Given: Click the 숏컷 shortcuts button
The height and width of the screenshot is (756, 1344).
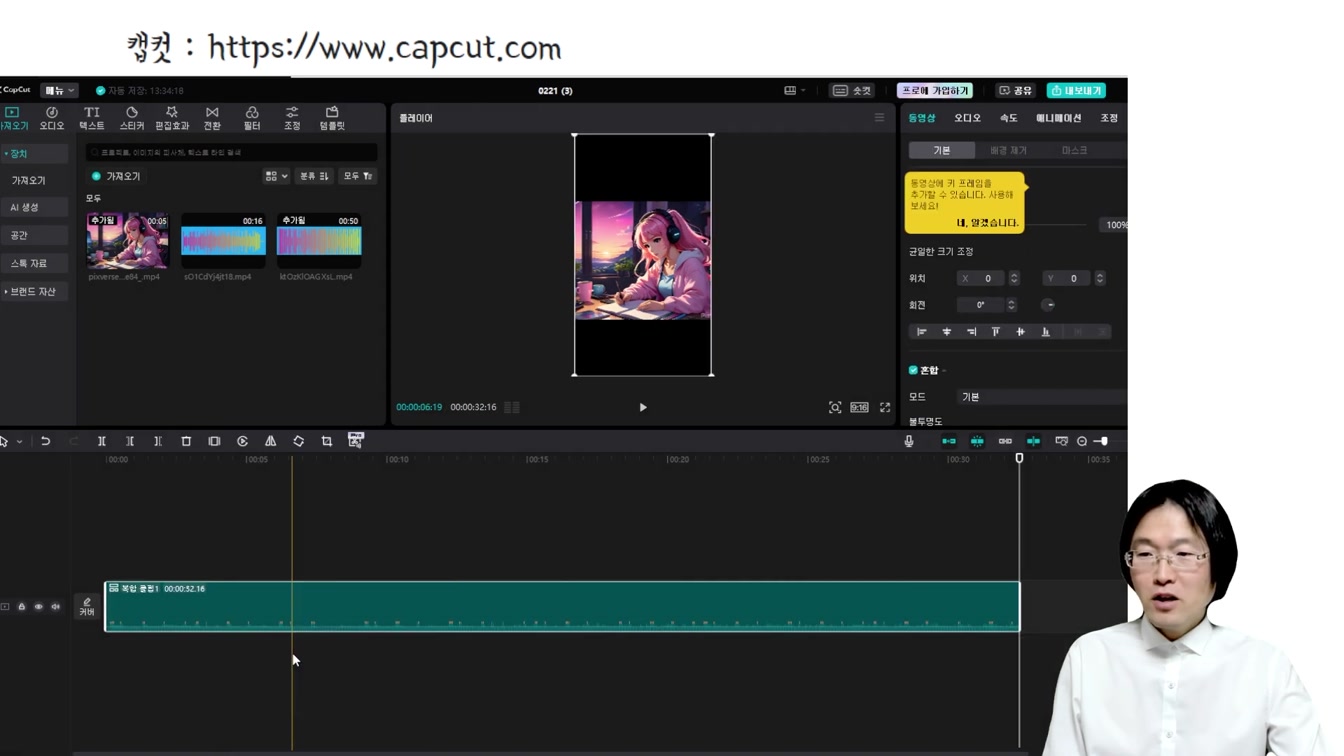Looking at the screenshot, I should click(x=852, y=90).
